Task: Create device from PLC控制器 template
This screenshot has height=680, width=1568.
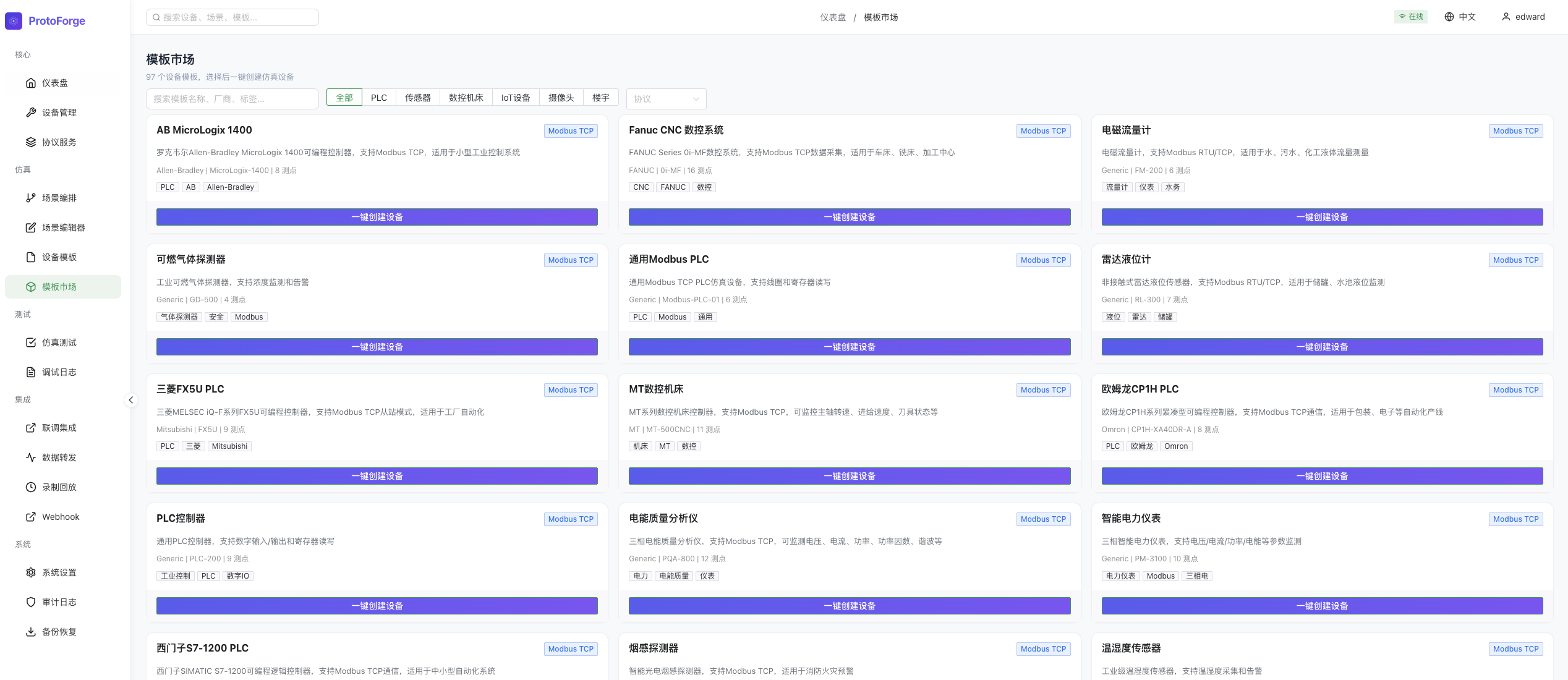Action: (x=377, y=606)
